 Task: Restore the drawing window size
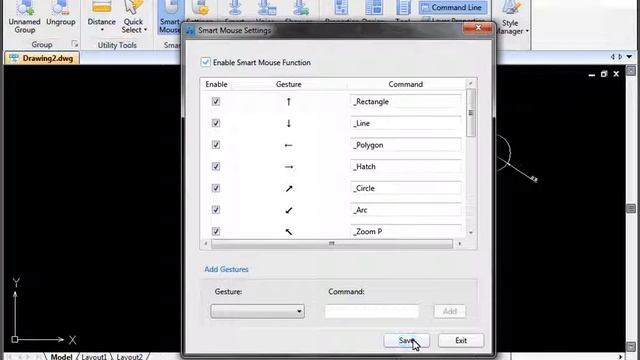pos(604,74)
